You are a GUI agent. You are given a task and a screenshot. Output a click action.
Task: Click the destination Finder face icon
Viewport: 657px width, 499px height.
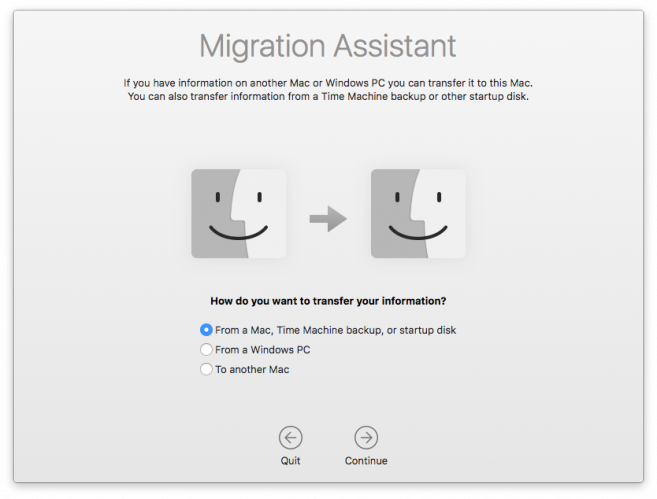coord(418,213)
